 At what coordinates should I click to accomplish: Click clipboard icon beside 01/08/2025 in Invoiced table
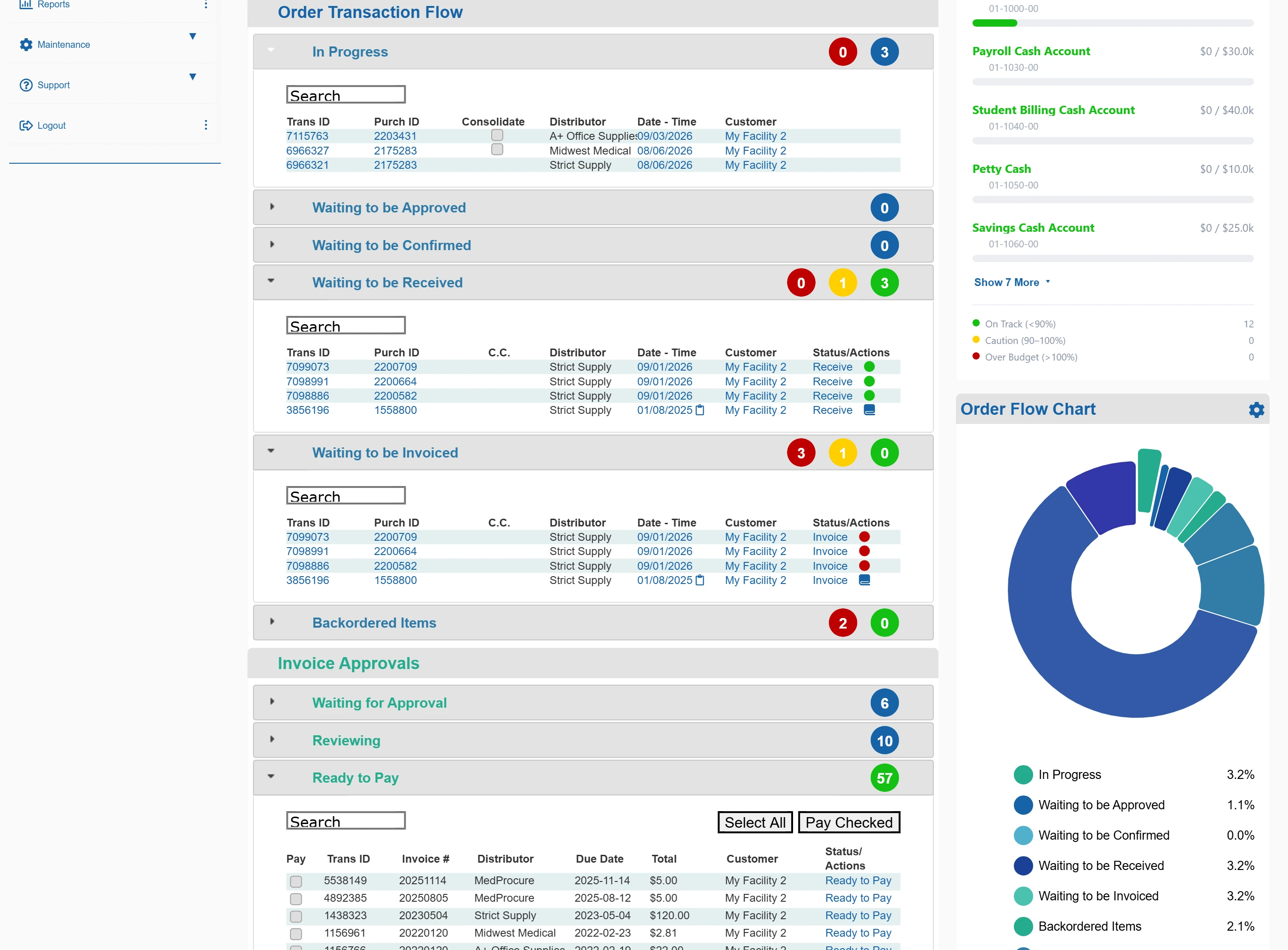pos(700,580)
